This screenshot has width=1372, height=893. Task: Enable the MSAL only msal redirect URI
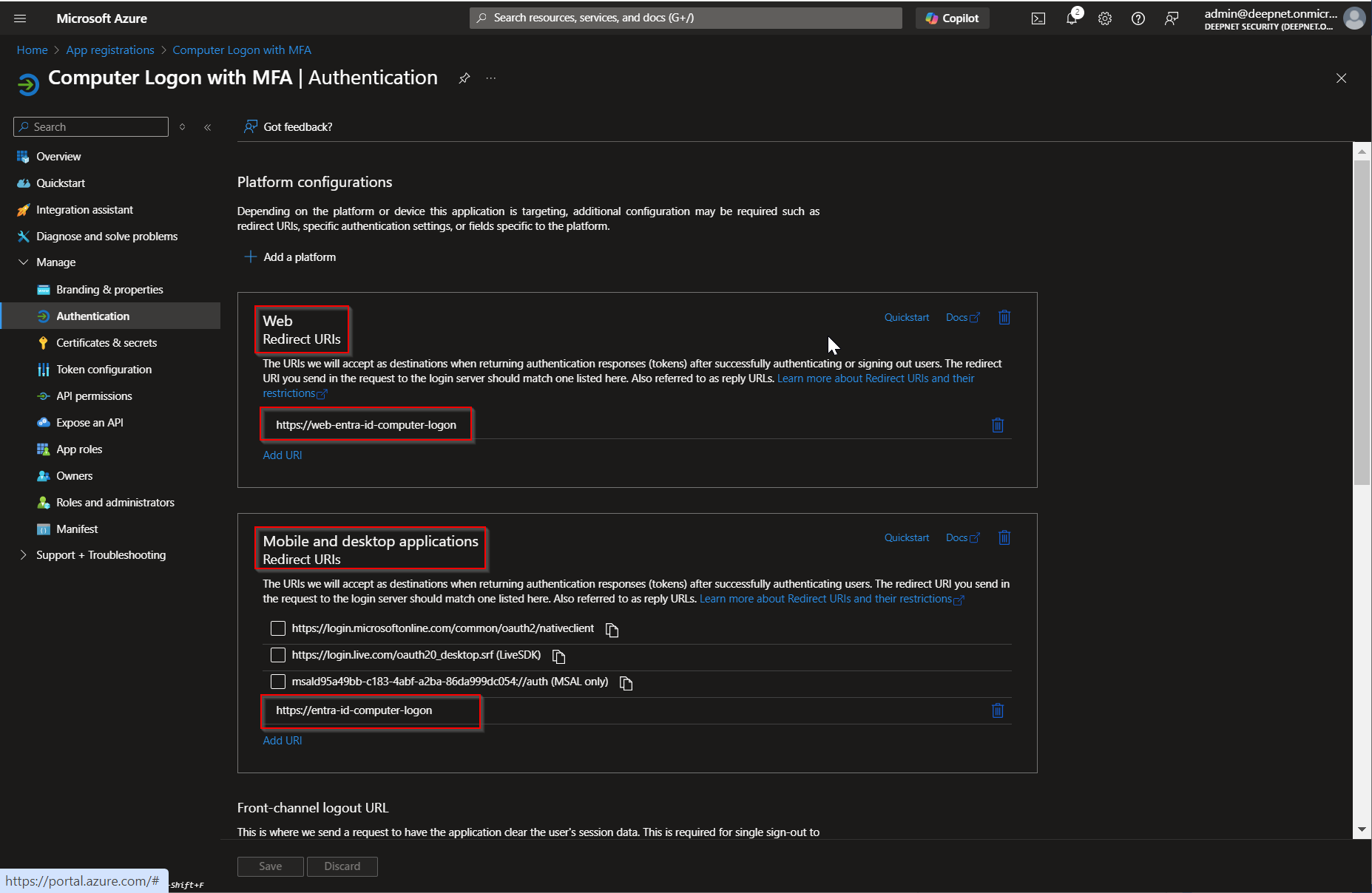[278, 682]
